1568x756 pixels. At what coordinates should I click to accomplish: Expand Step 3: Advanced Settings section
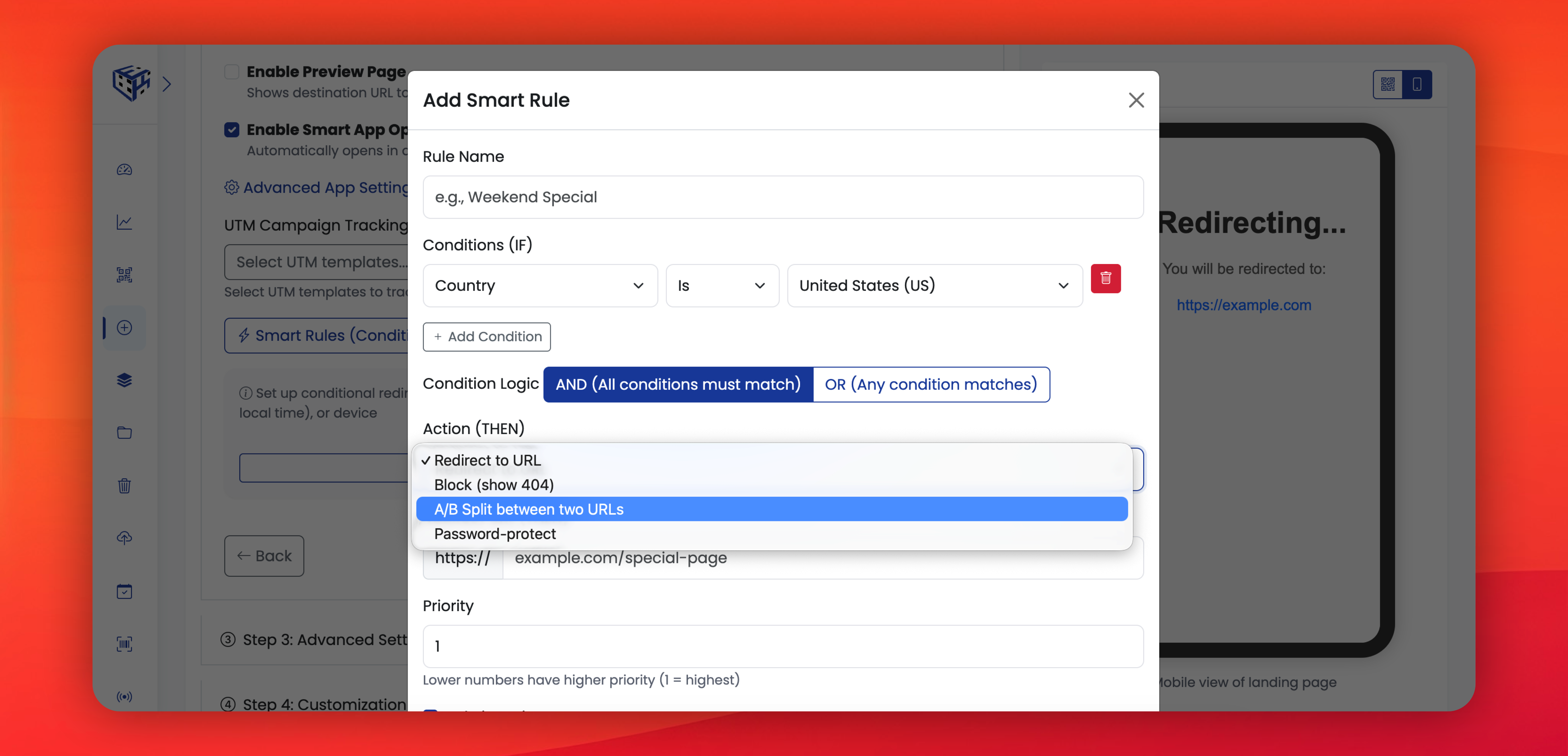coord(314,639)
